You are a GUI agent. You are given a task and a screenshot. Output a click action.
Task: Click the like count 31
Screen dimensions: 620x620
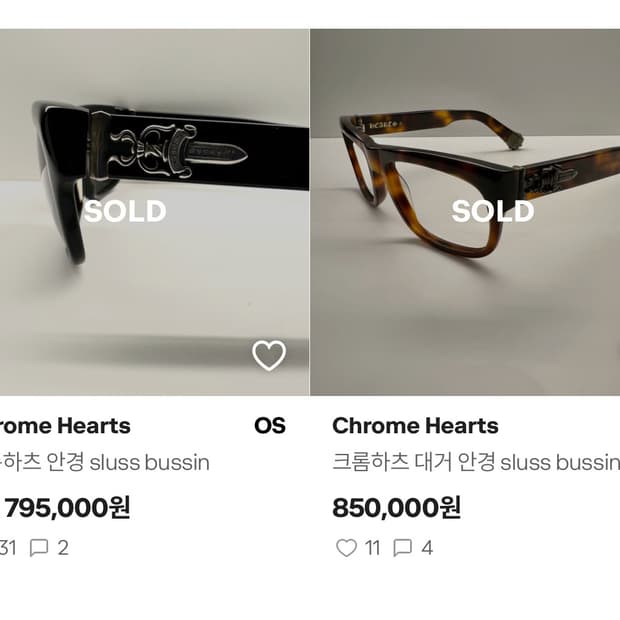tap(8, 548)
